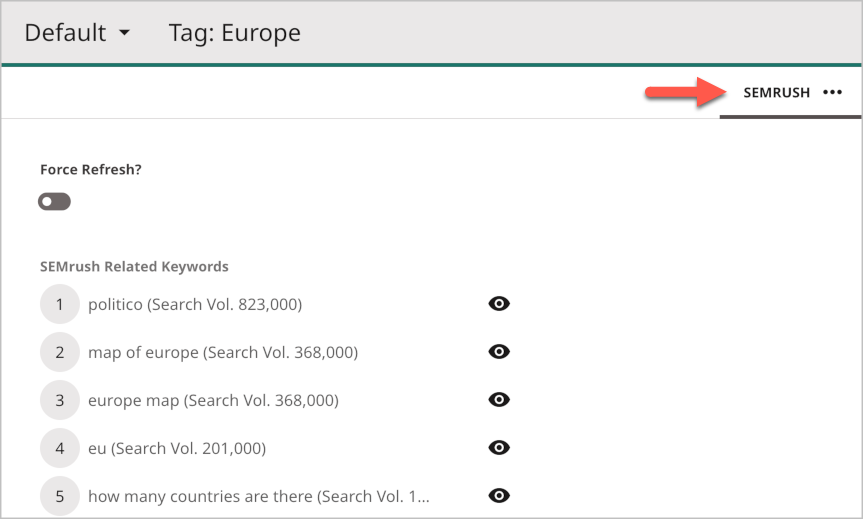Toggle the eye icon for map of europe

(499, 352)
